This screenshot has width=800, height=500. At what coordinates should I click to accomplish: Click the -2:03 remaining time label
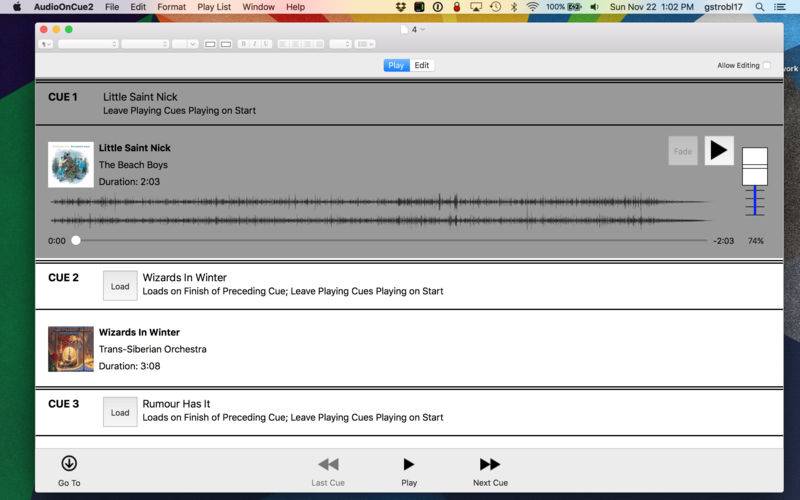point(723,241)
